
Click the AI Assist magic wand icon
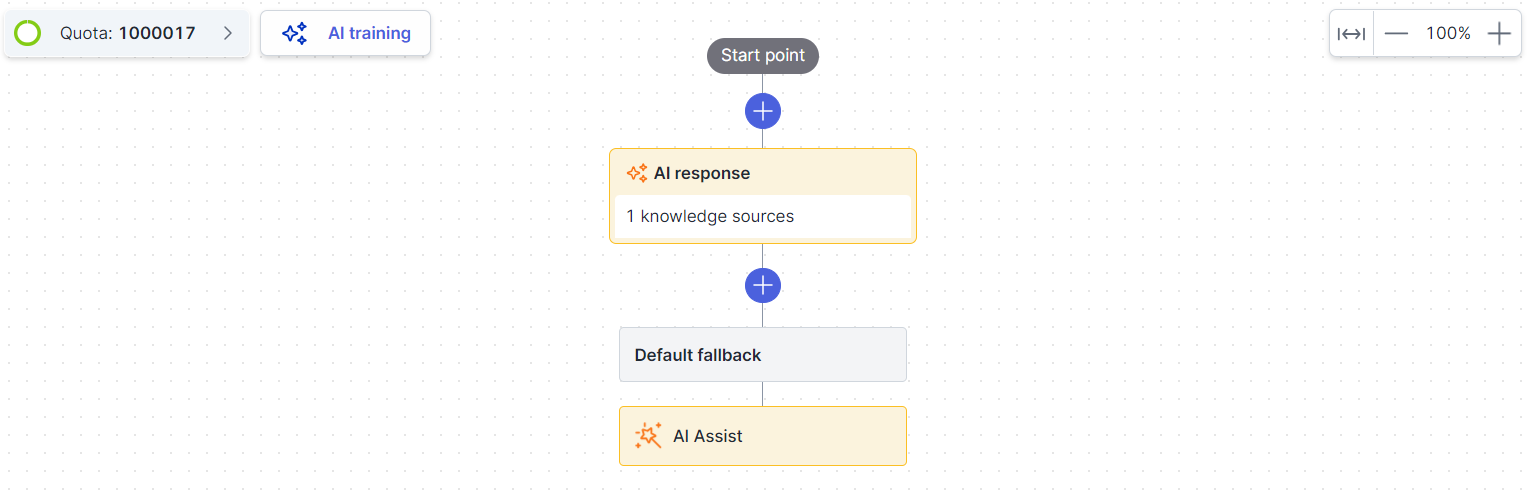click(x=648, y=436)
